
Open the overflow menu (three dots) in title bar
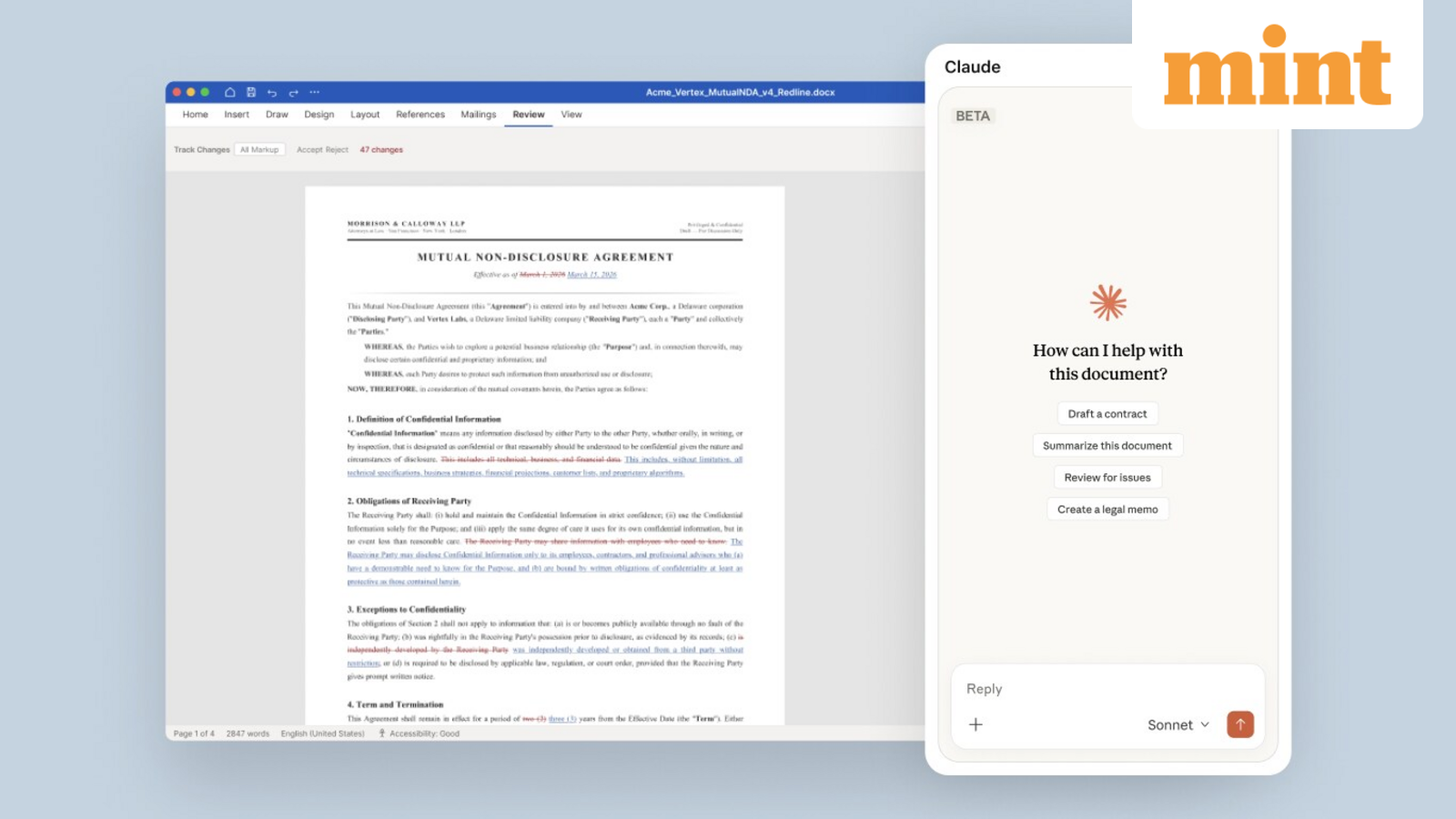coord(315,92)
